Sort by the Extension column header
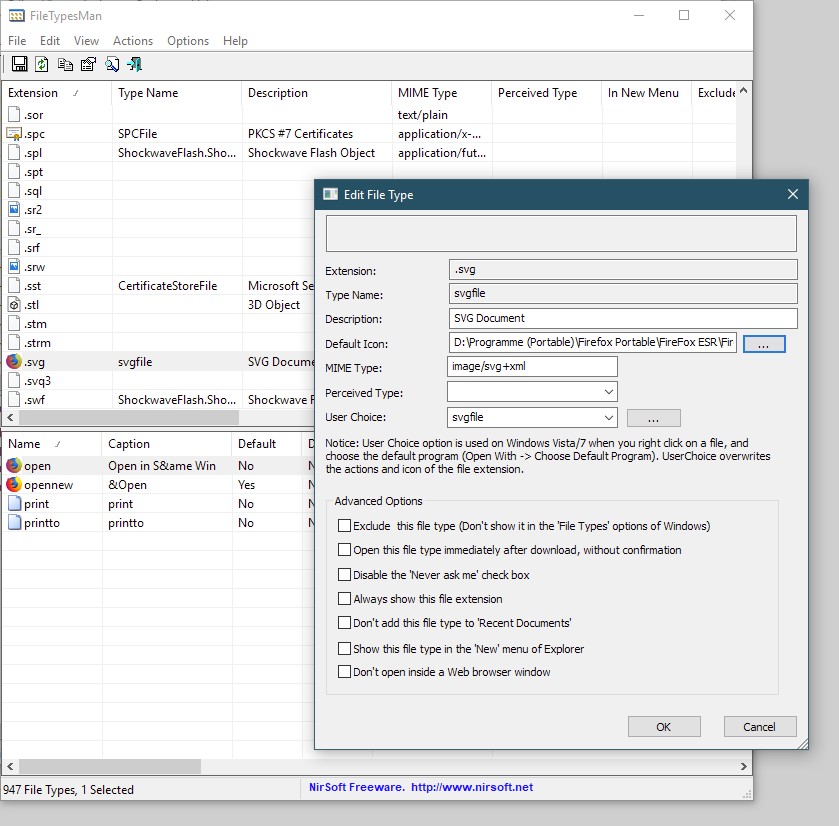Screen dimensions: 839x826 [x=34, y=93]
